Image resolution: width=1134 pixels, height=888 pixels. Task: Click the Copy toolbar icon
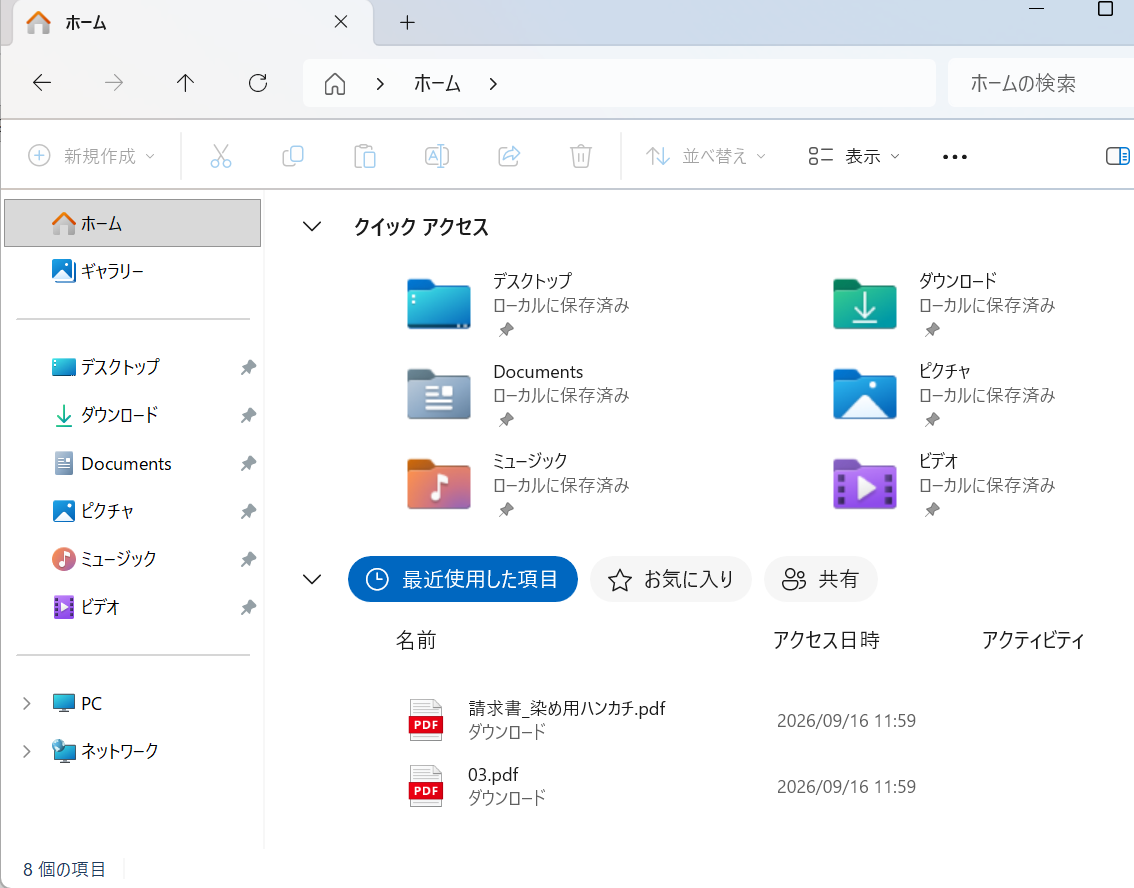(292, 156)
